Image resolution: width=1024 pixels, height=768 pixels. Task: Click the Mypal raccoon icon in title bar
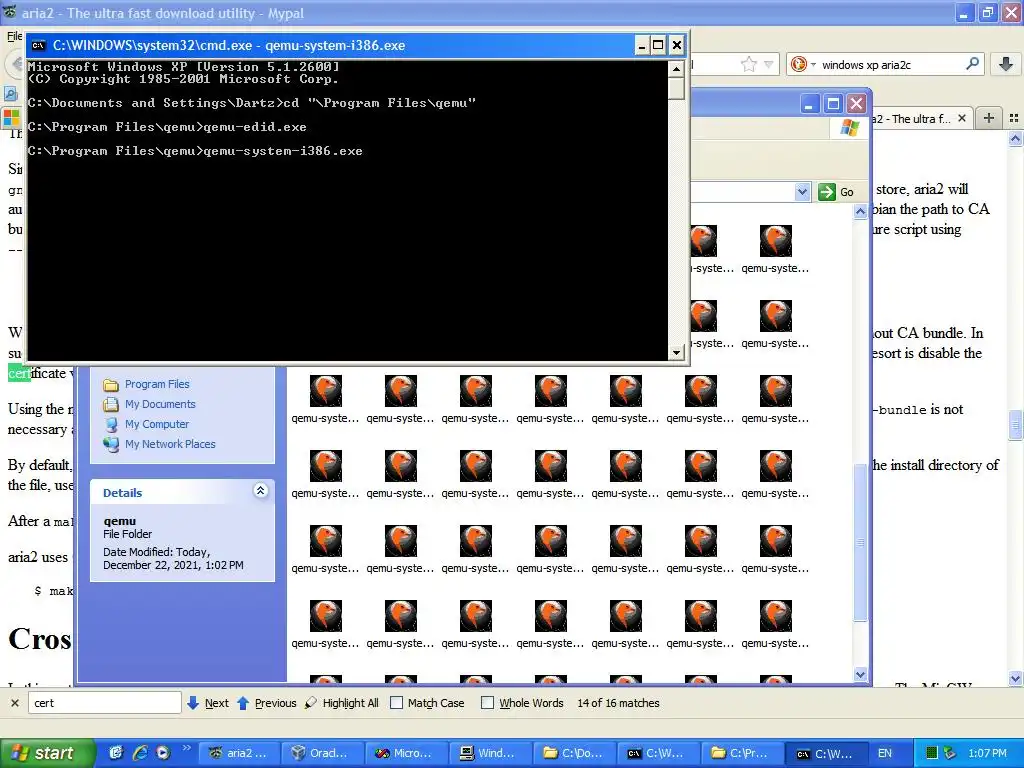[x=9, y=12]
